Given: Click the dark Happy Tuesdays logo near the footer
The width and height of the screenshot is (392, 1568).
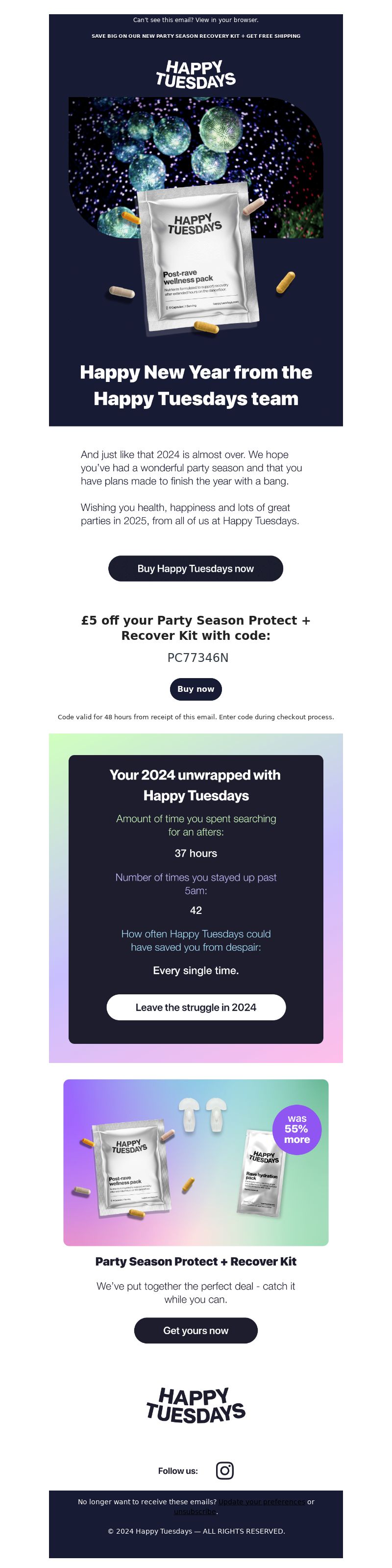Looking at the screenshot, I should pos(196,1405).
